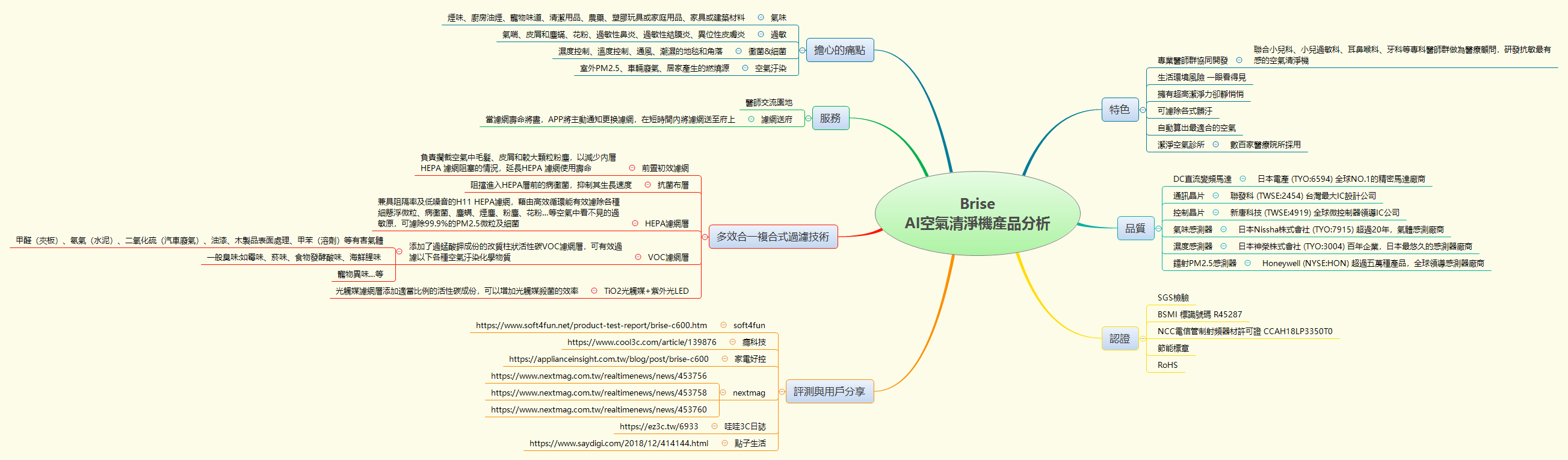
Task: Select the 多效合一複合式過濾技術 main topic
Action: point(773,237)
